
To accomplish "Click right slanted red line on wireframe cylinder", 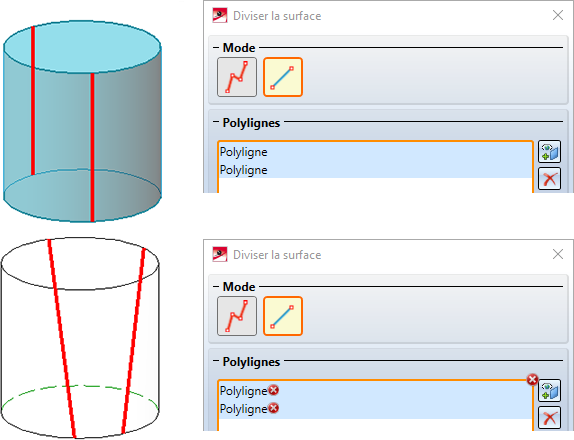I will click(x=133, y=340).
